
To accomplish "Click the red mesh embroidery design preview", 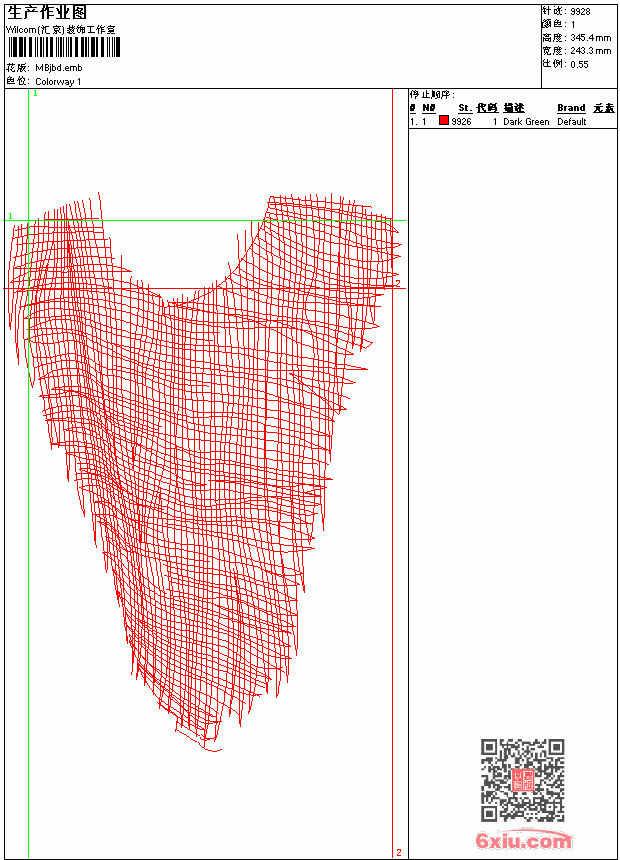I will click(x=204, y=472).
